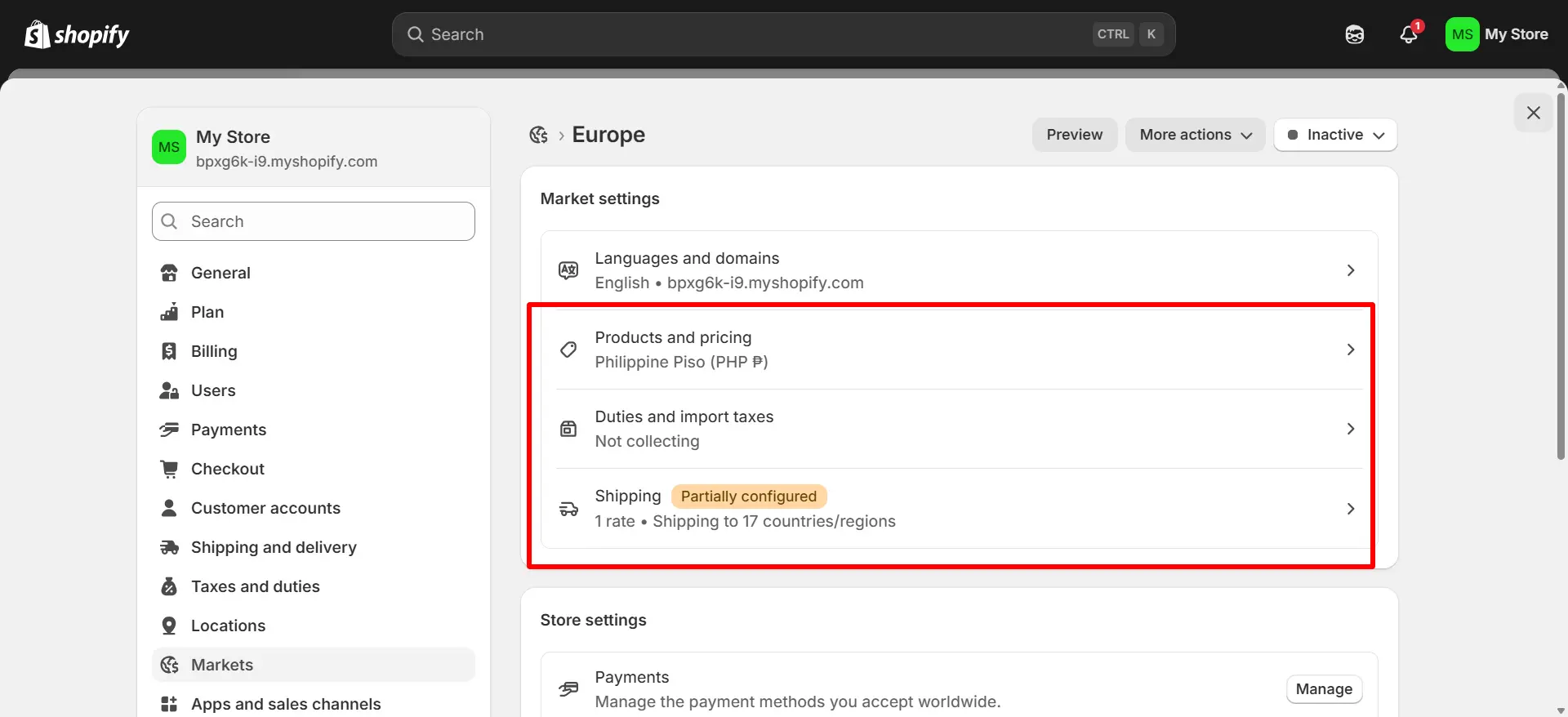The height and width of the screenshot is (717, 1568).
Task: Open General settings
Action: 314,273
